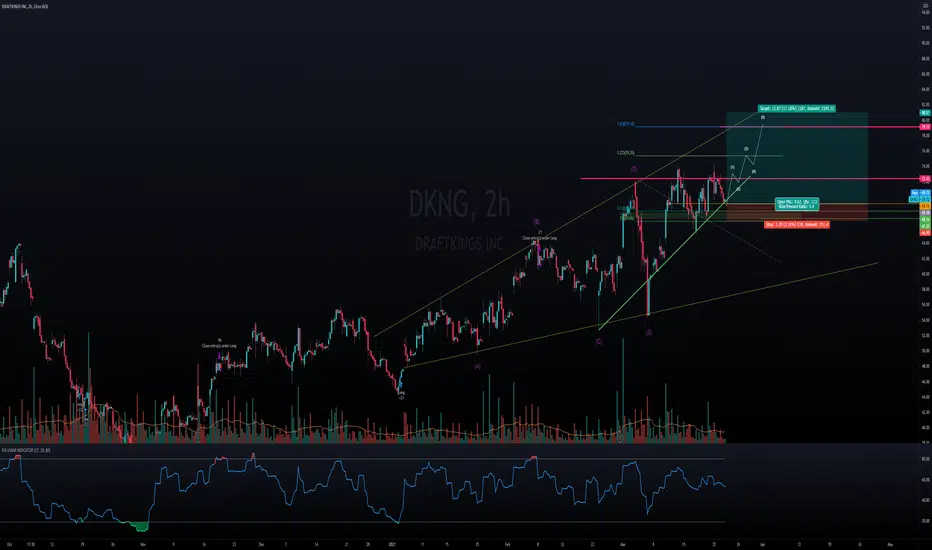Screen dimensions: 932x550
Task: Click the DRAFTKINGS INC 2h symbol legend
Action: point(24,6)
